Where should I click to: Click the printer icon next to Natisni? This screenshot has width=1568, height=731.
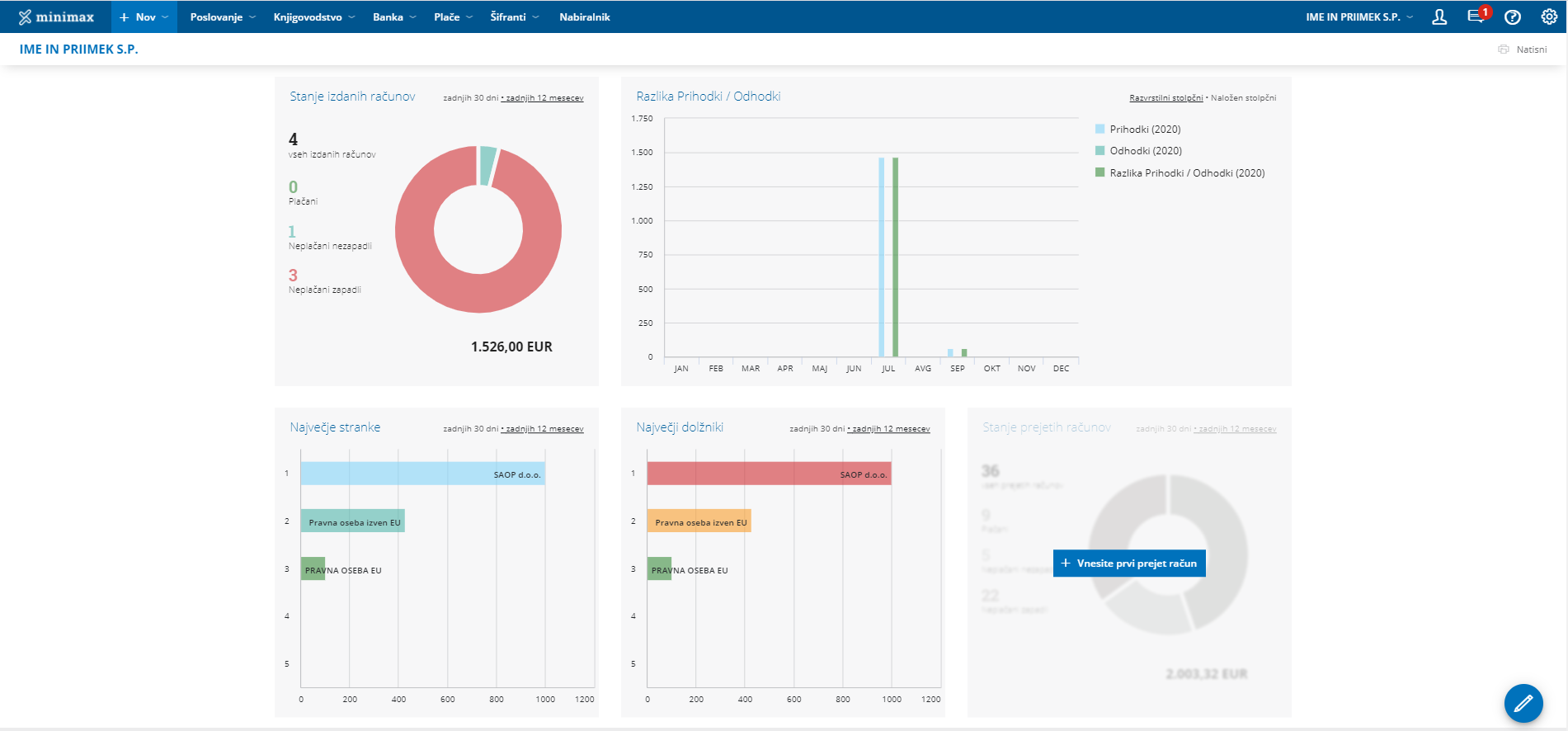click(1504, 50)
